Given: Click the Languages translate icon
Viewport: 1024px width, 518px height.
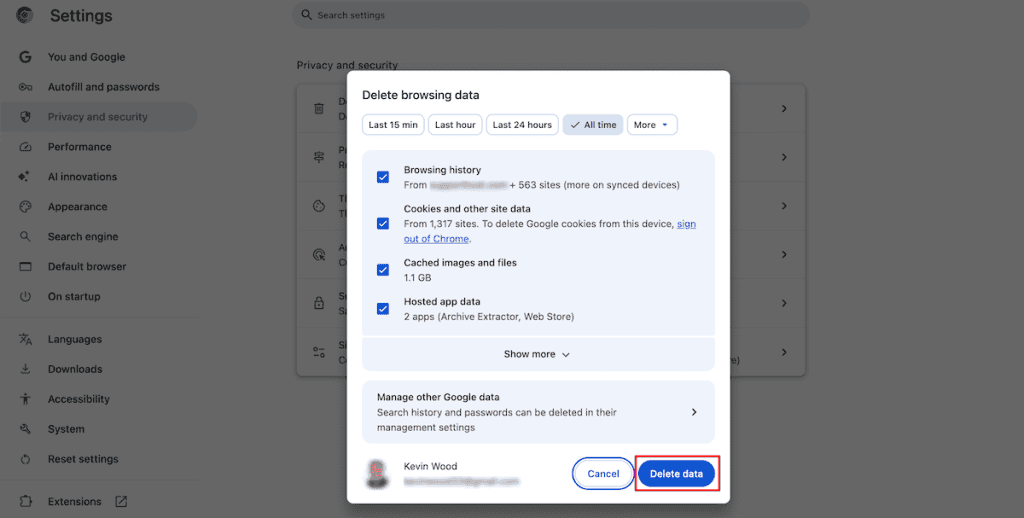Looking at the screenshot, I should [25, 339].
